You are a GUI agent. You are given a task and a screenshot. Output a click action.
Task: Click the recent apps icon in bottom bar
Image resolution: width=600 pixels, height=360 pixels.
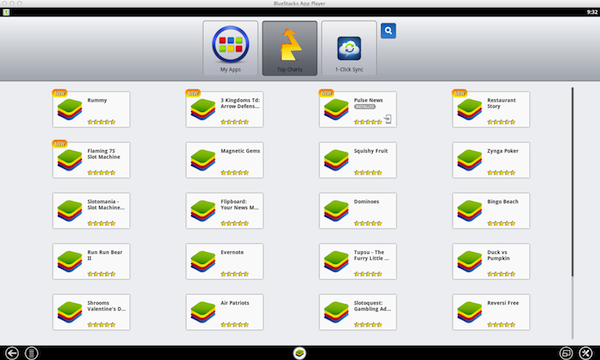pyautogui.click(x=566, y=353)
